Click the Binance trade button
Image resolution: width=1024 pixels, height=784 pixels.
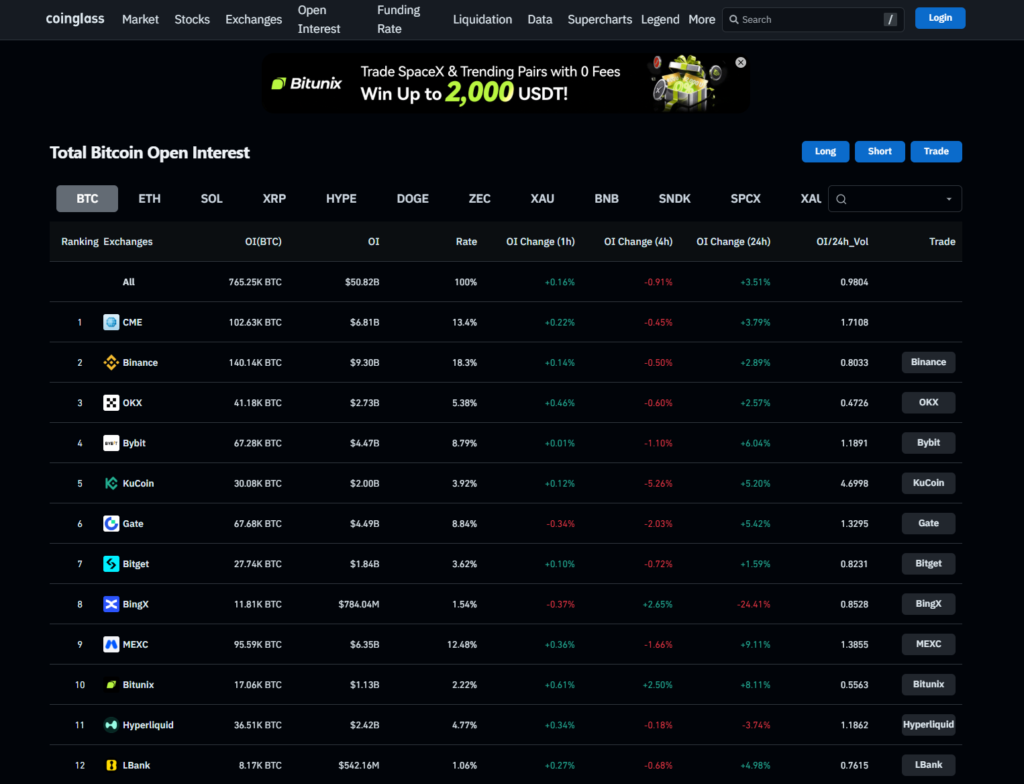928,363
